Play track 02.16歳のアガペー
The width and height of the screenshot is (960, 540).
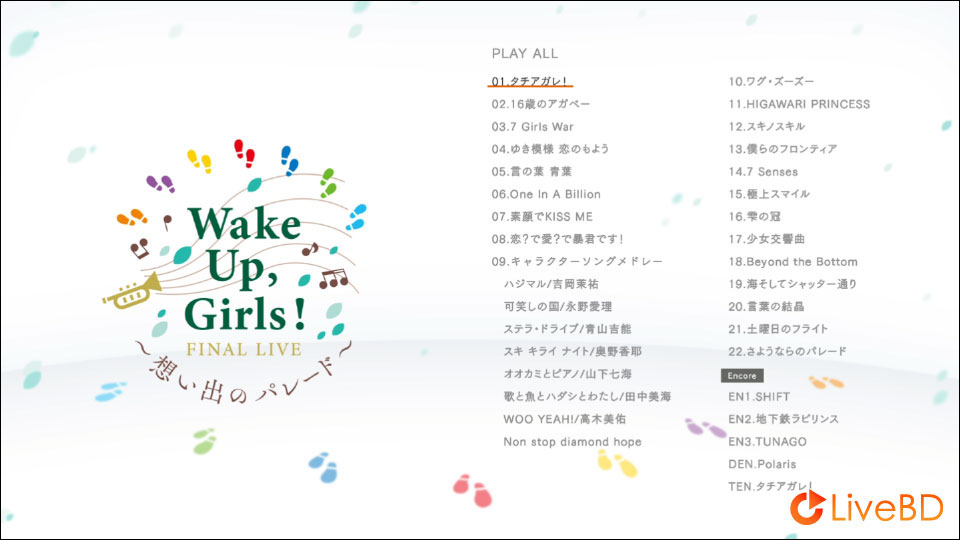click(541, 104)
